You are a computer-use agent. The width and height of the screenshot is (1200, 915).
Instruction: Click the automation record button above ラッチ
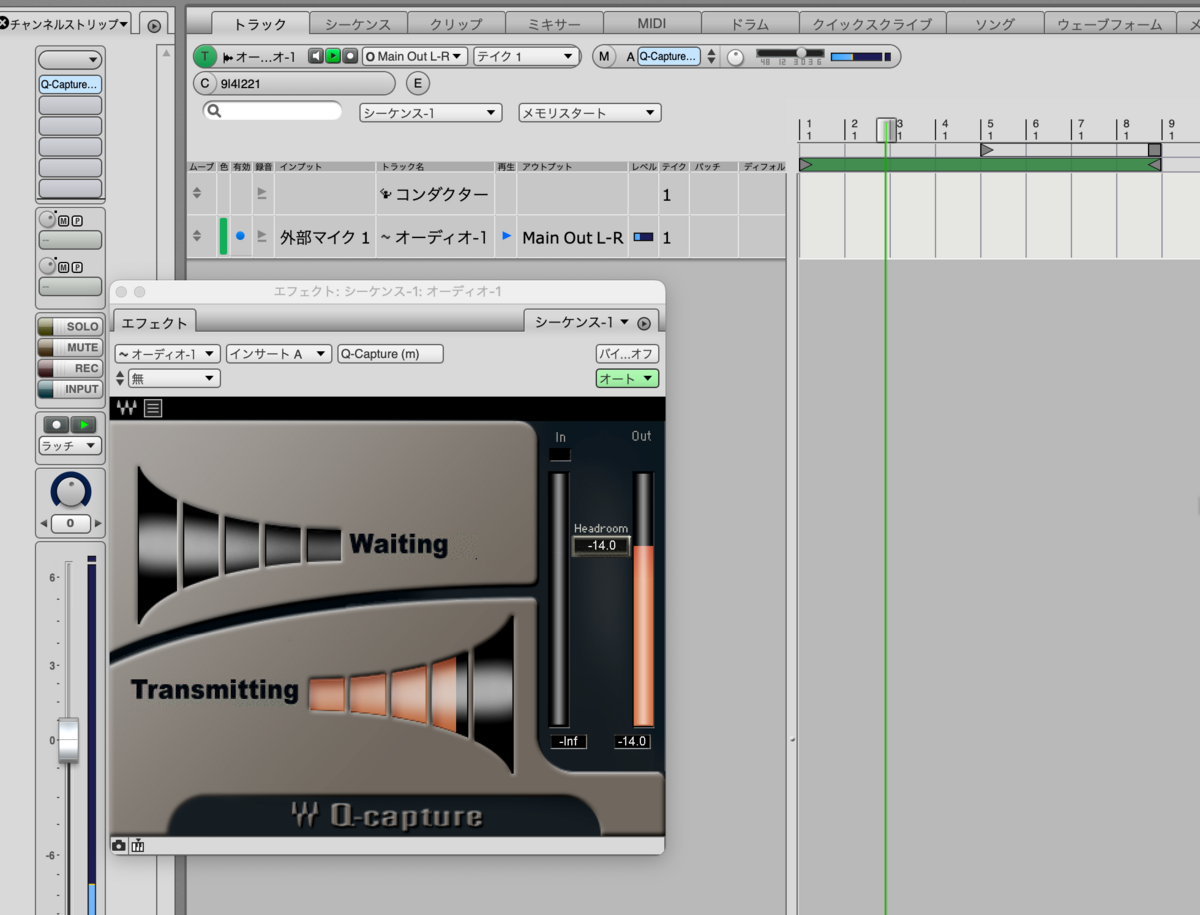point(56,425)
